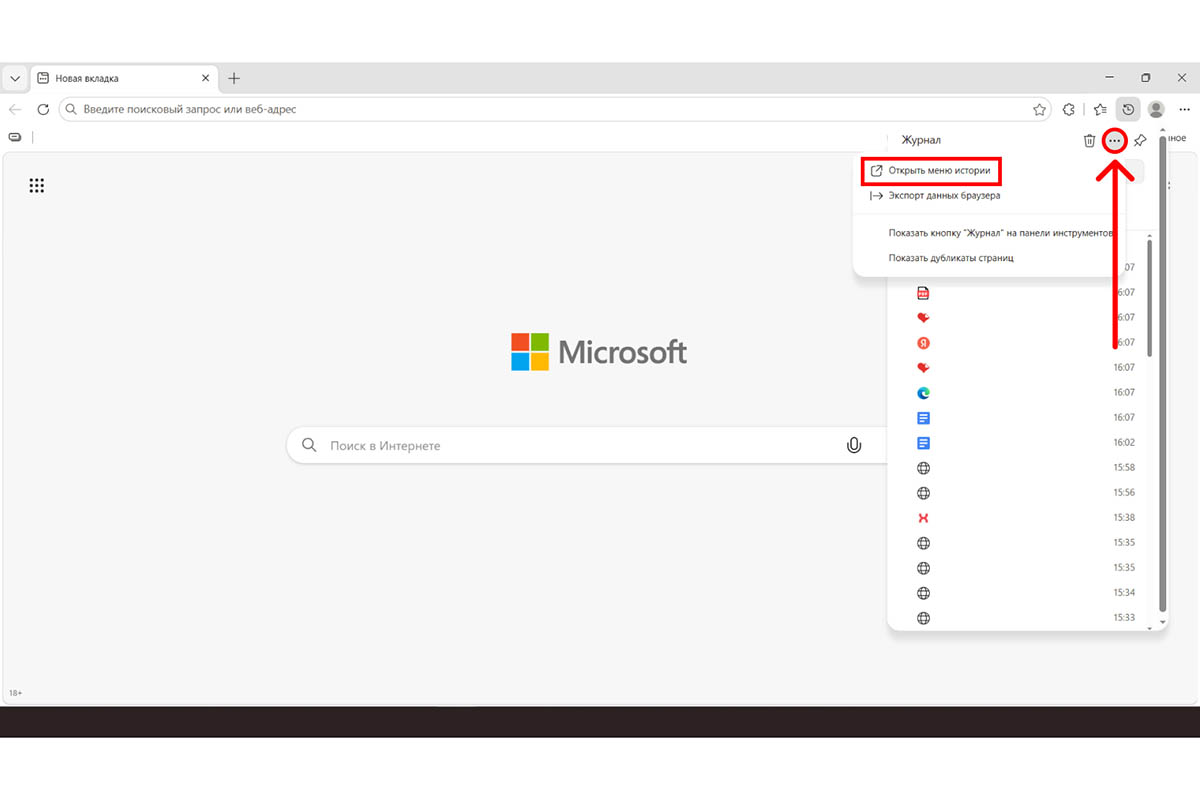Open Журнал panel more options button

pyautogui.click(x=1115, y=141)
